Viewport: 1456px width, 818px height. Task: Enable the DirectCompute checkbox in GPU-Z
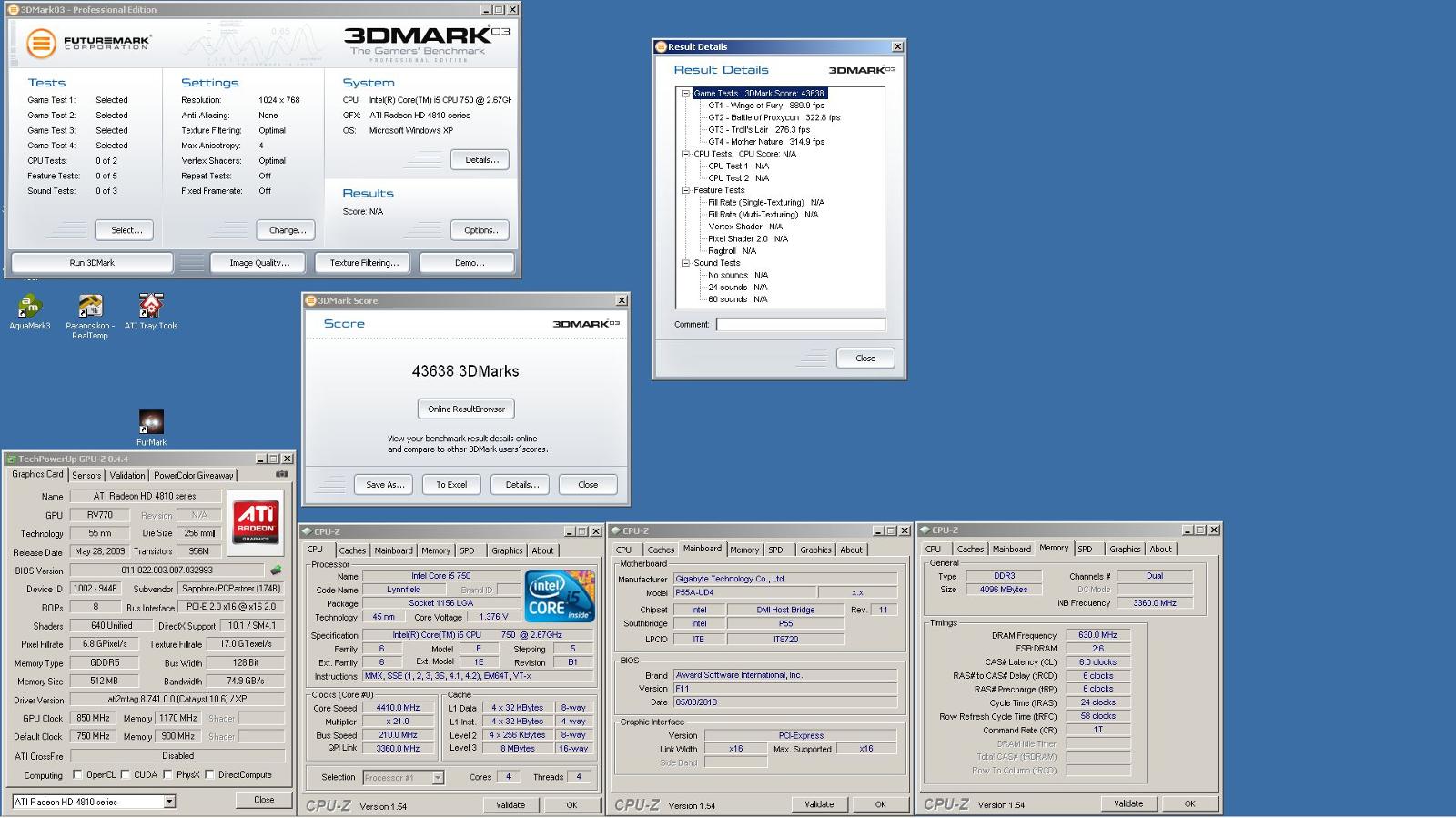[210, 774]
